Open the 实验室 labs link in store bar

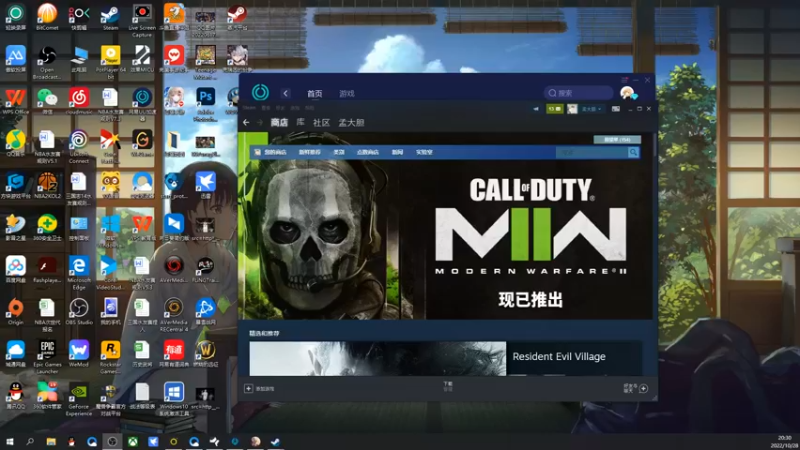tap(424, 152)
